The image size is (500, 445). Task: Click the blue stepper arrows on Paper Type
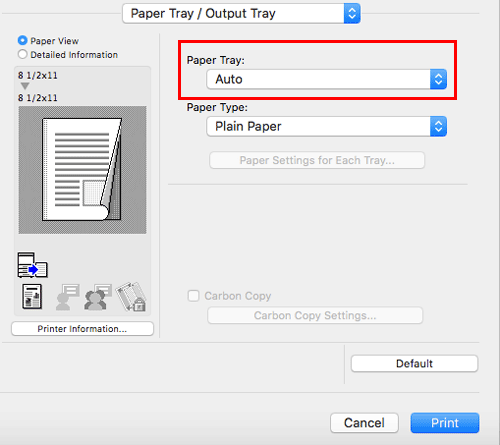pos(438,126)
